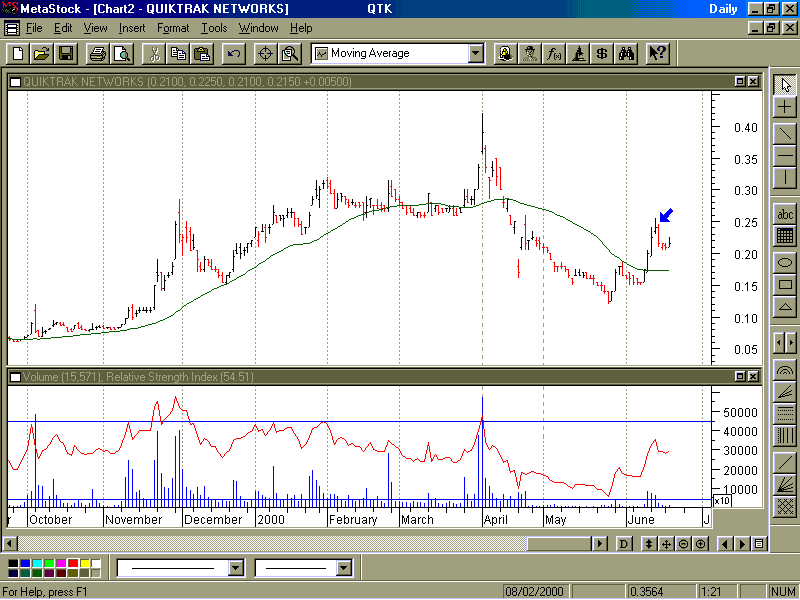Open the Edit menu
The width and height of the screenshot is (800, 600).
[x=63, y=28]
